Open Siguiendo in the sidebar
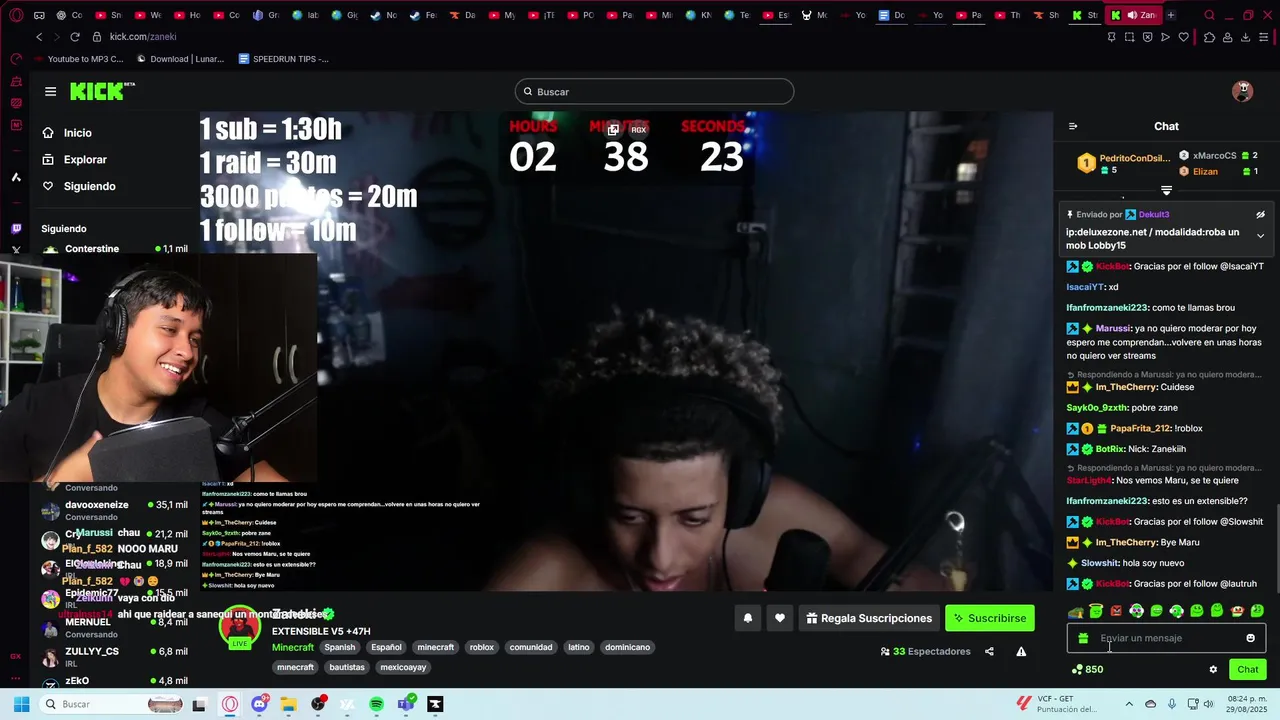 [x=89, y=187]
